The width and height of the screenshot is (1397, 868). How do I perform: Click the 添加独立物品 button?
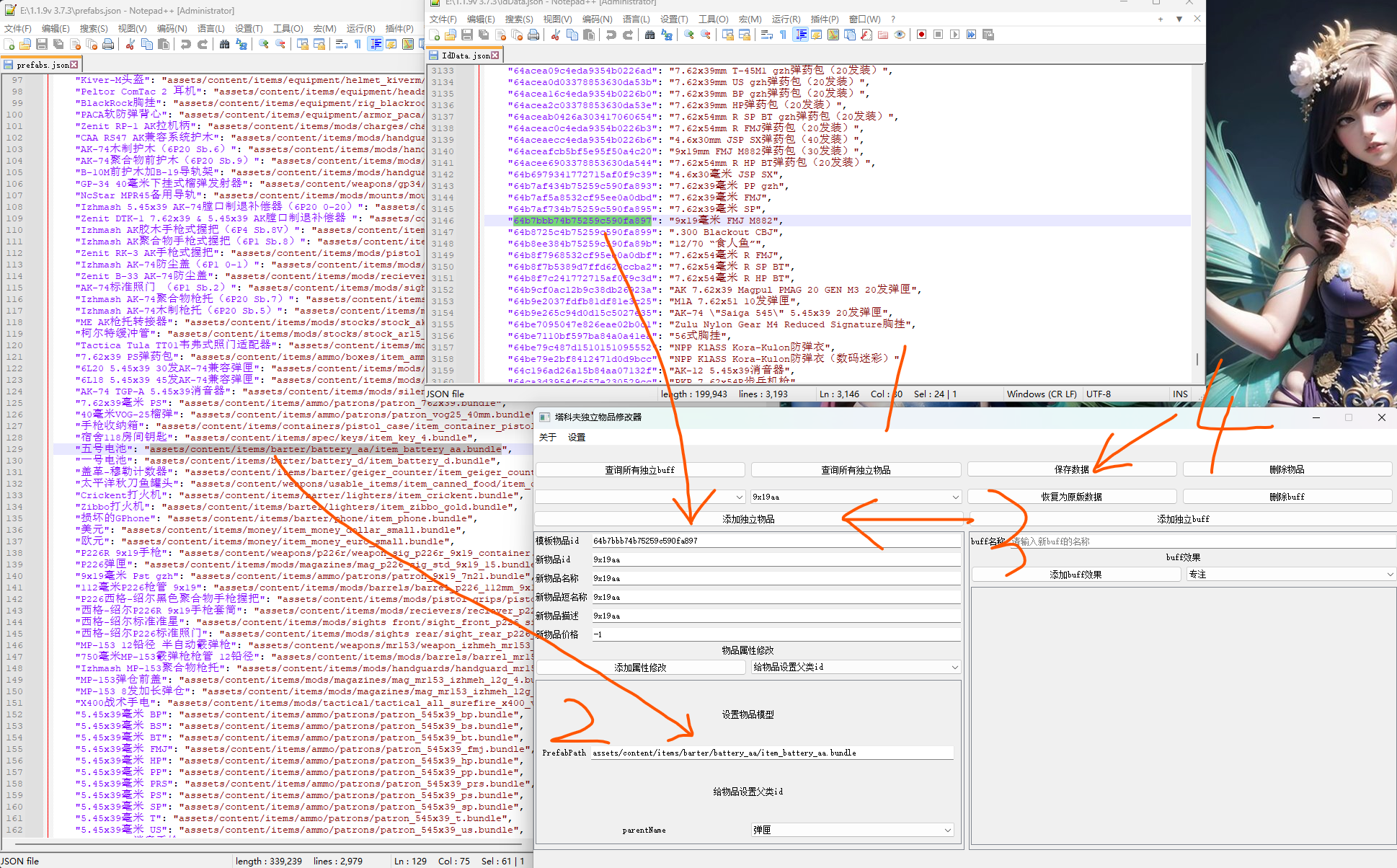point(748,519)
